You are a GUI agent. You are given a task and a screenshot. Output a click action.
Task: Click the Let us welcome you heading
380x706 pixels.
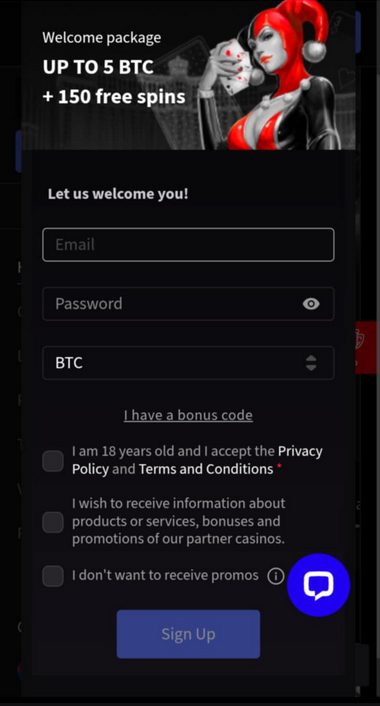point(118,194)
